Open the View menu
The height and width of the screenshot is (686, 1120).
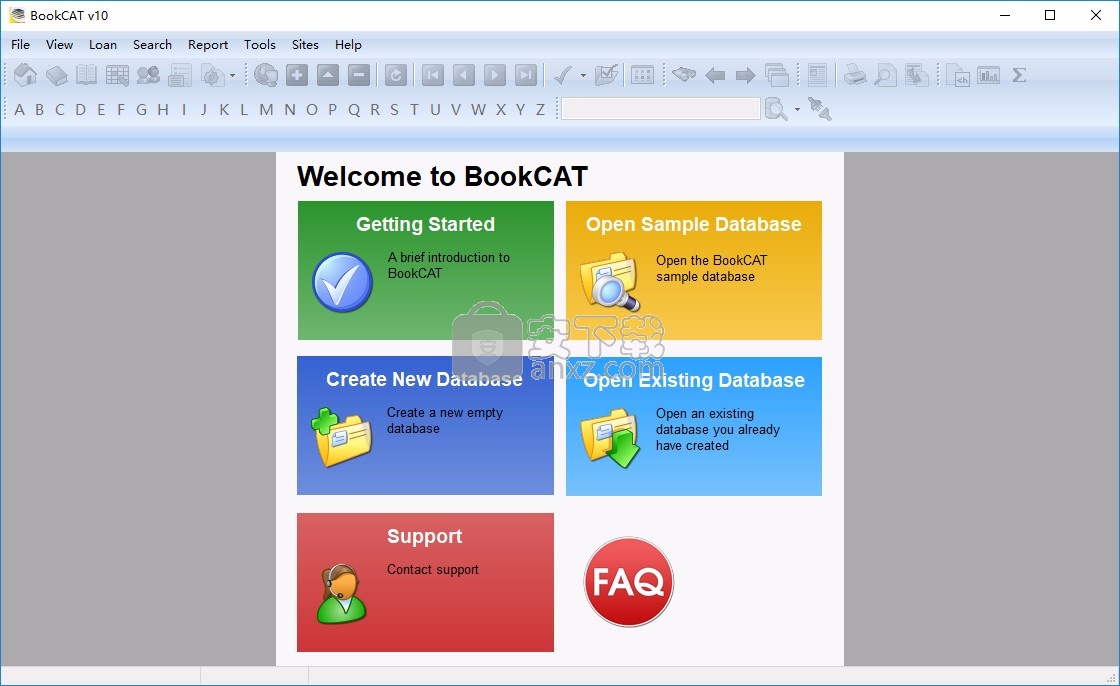tap(59, 44)
